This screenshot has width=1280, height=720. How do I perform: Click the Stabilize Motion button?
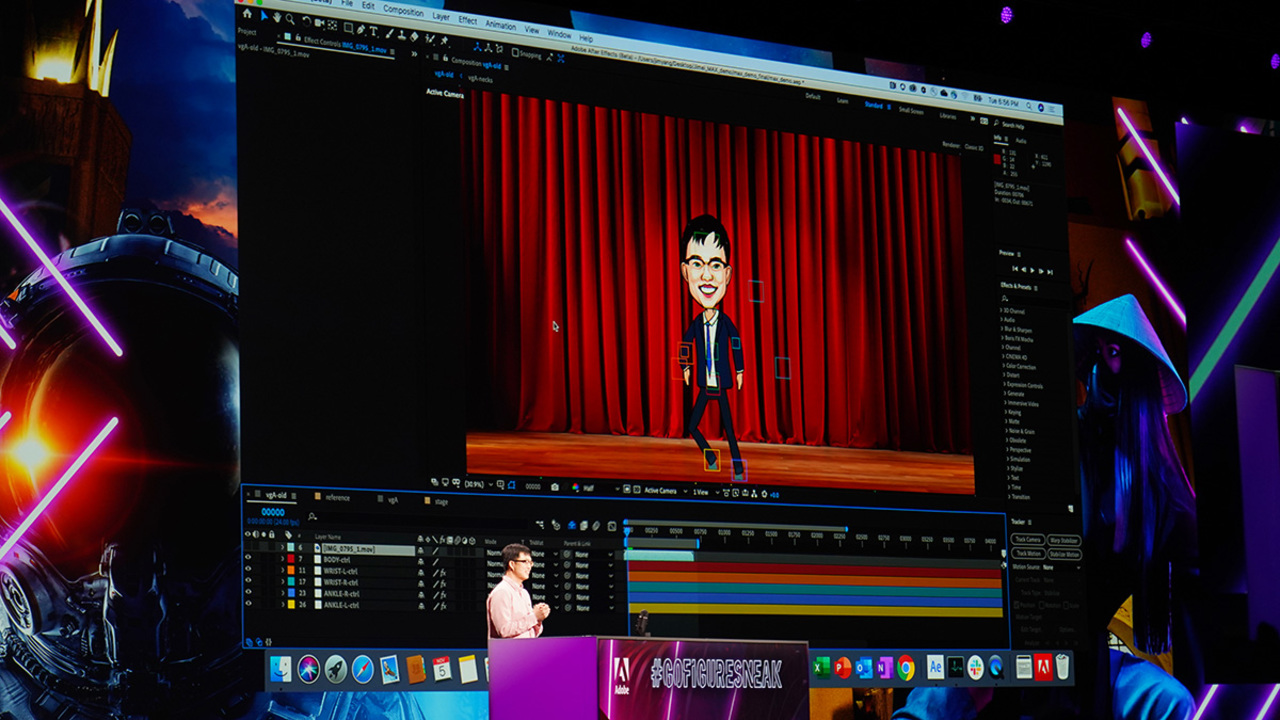point(1064,555)
